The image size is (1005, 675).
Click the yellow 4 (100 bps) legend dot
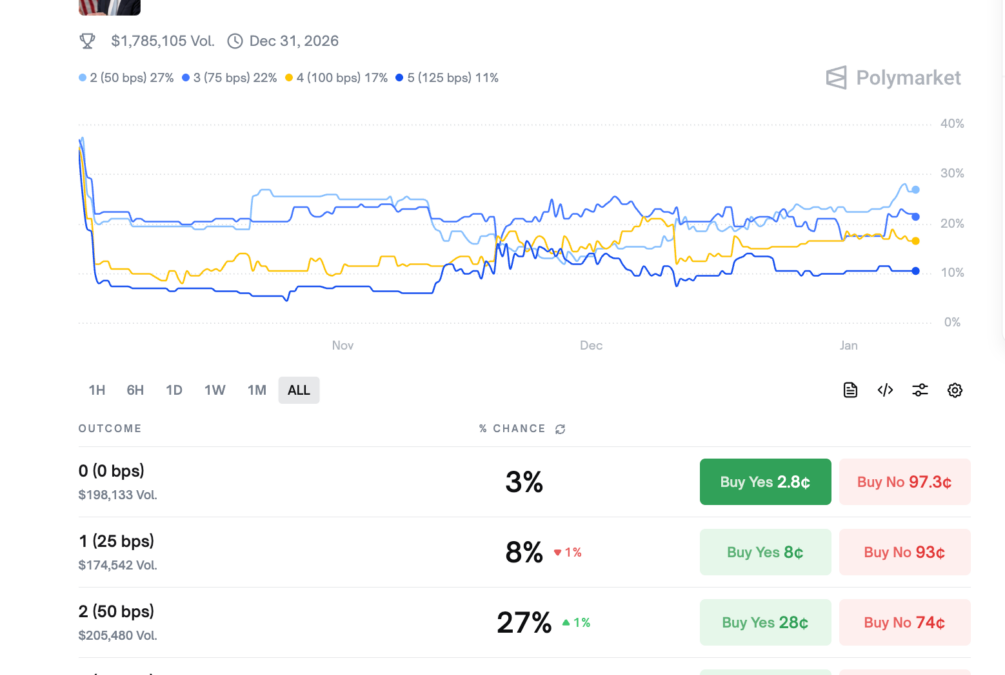point(289,78)
